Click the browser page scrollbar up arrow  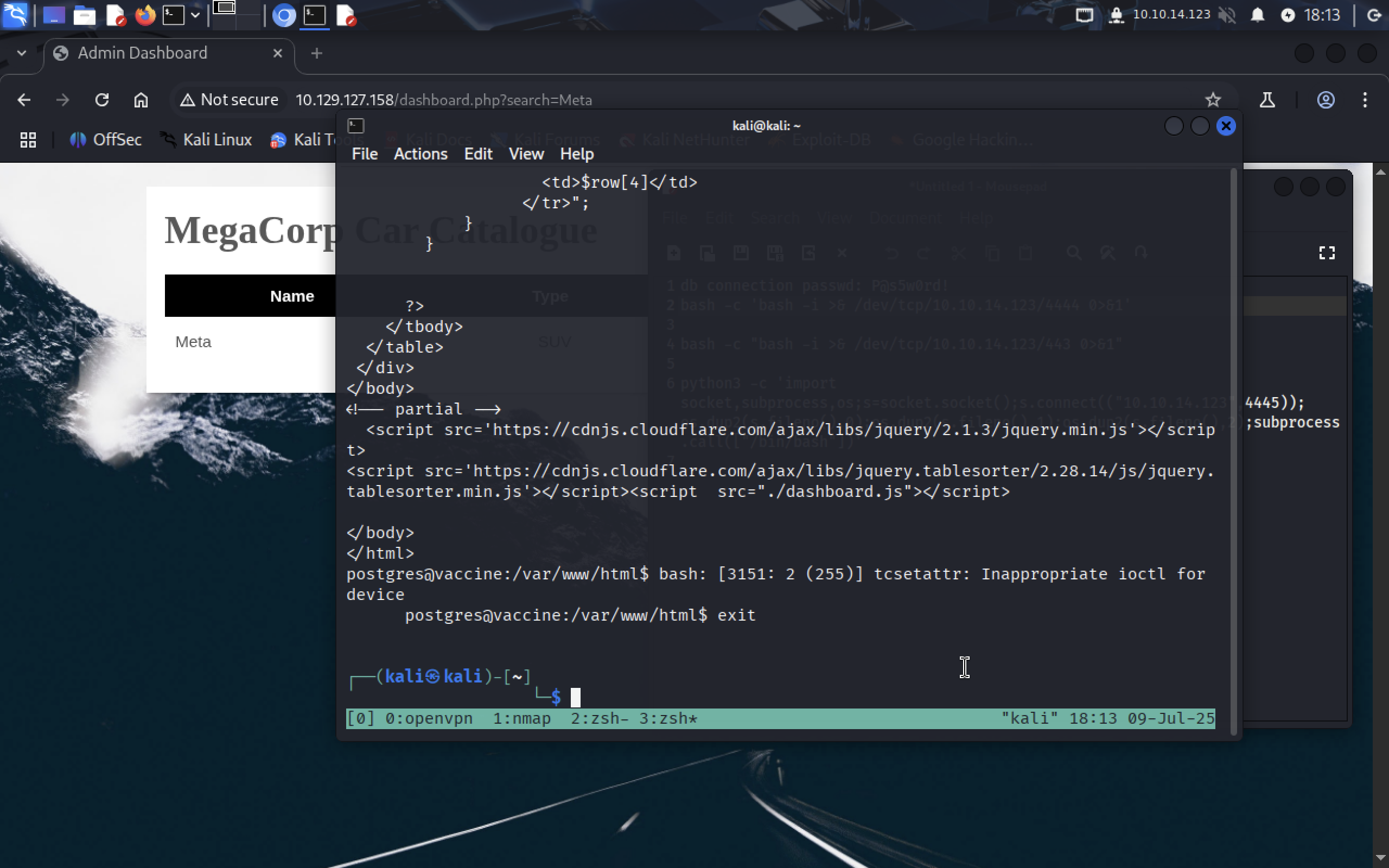point(1381,171)
